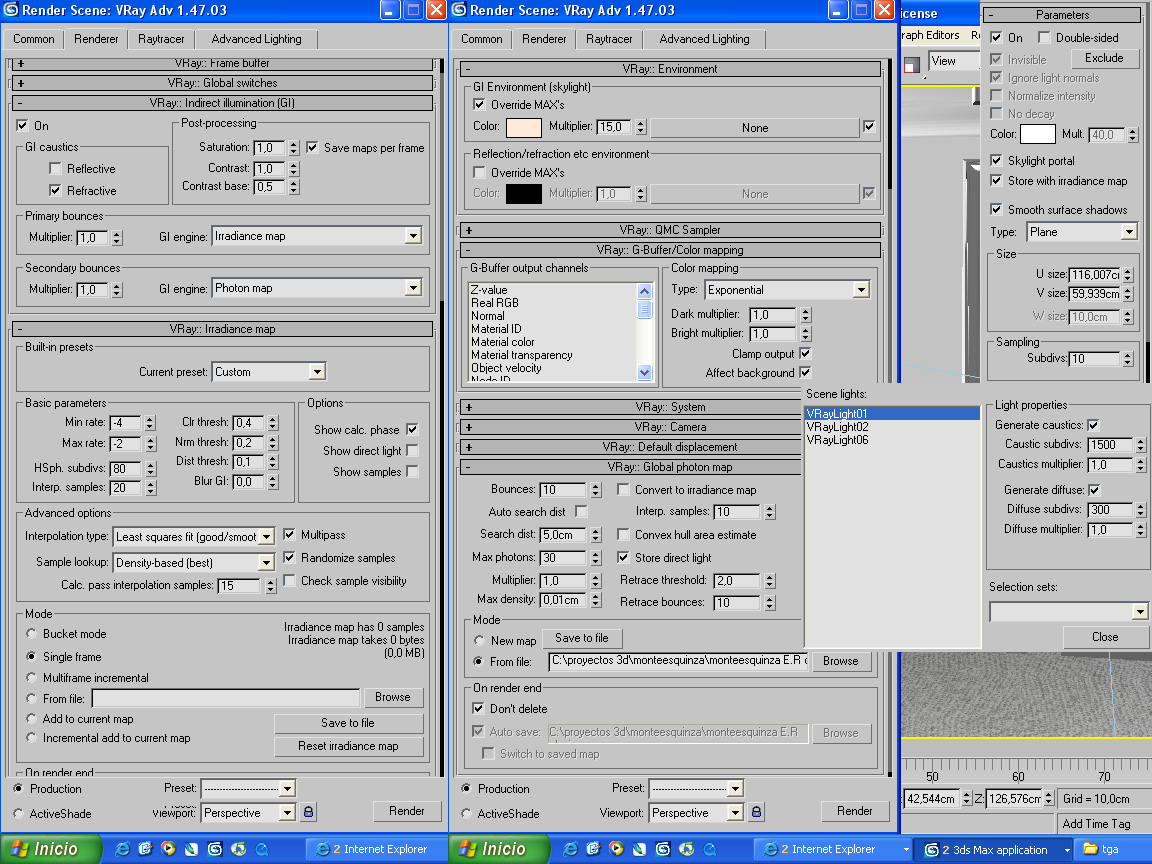Expand the VRay:: System rollout
The height and width of the screenshot is (864, 1152).
(631, 407)
